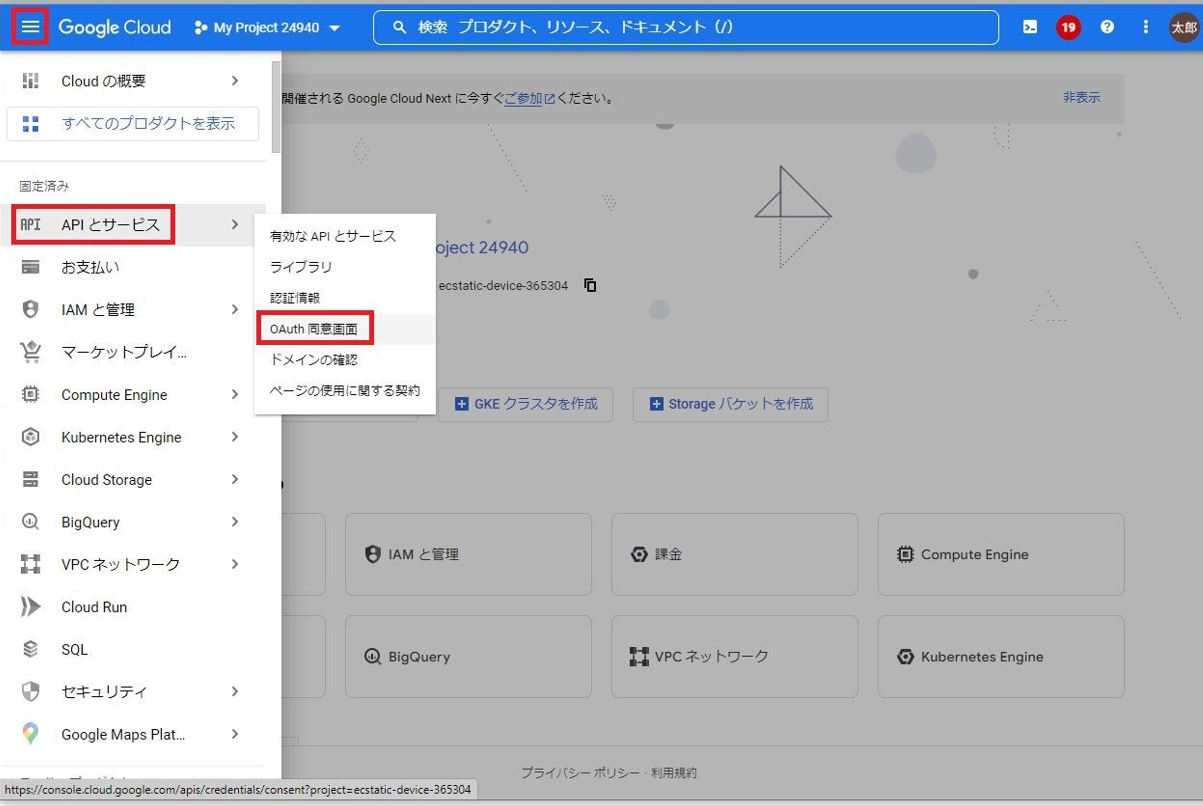Click the Cloud Storage sidebar icon
1203x806 pixels.
tap(31, 480)
